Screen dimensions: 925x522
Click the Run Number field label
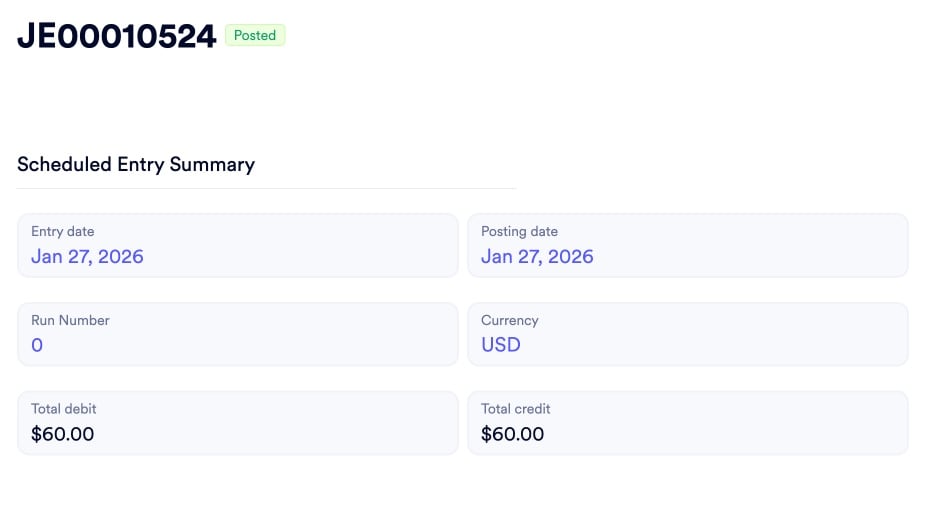point(70,320)
